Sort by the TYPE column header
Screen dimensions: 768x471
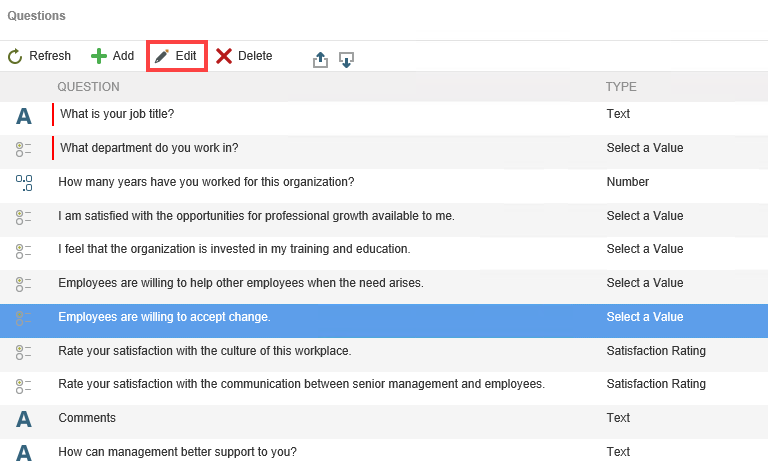point(621,87)
